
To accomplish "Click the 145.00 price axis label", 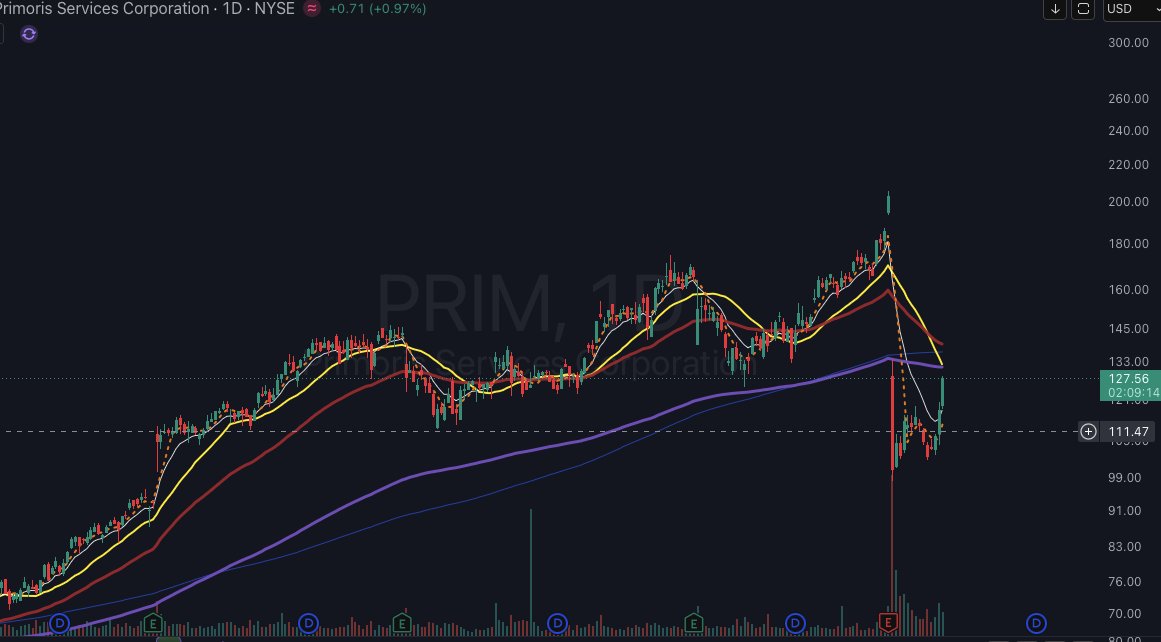I will [1128, 329].
